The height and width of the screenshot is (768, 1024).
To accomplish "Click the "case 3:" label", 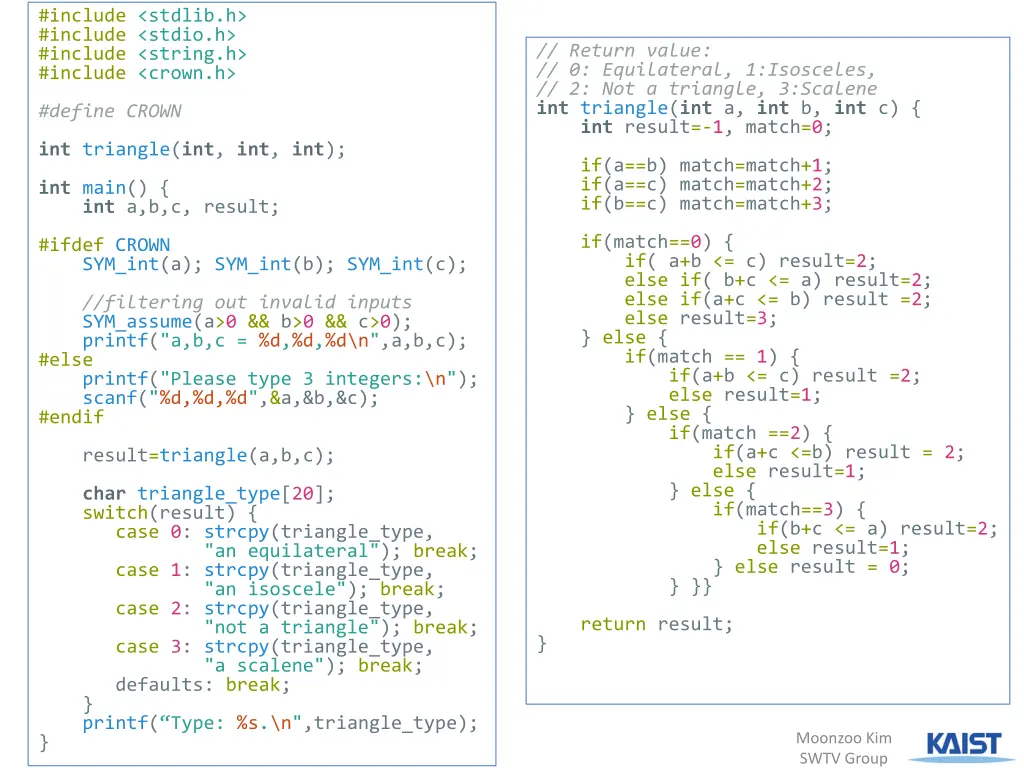I will point(153,647).
